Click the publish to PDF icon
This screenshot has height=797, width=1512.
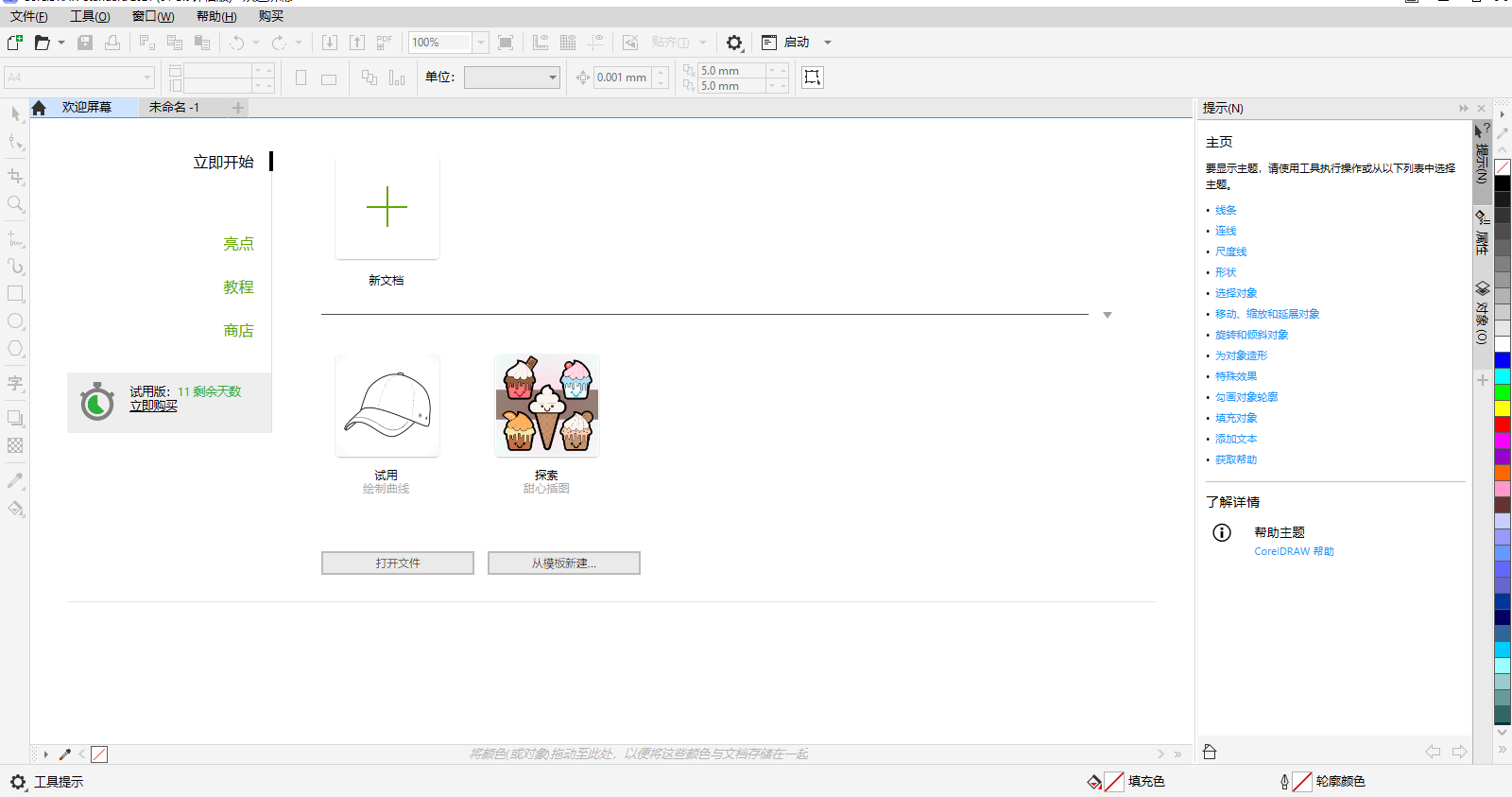pyautogui.click(x=385, y=43)
